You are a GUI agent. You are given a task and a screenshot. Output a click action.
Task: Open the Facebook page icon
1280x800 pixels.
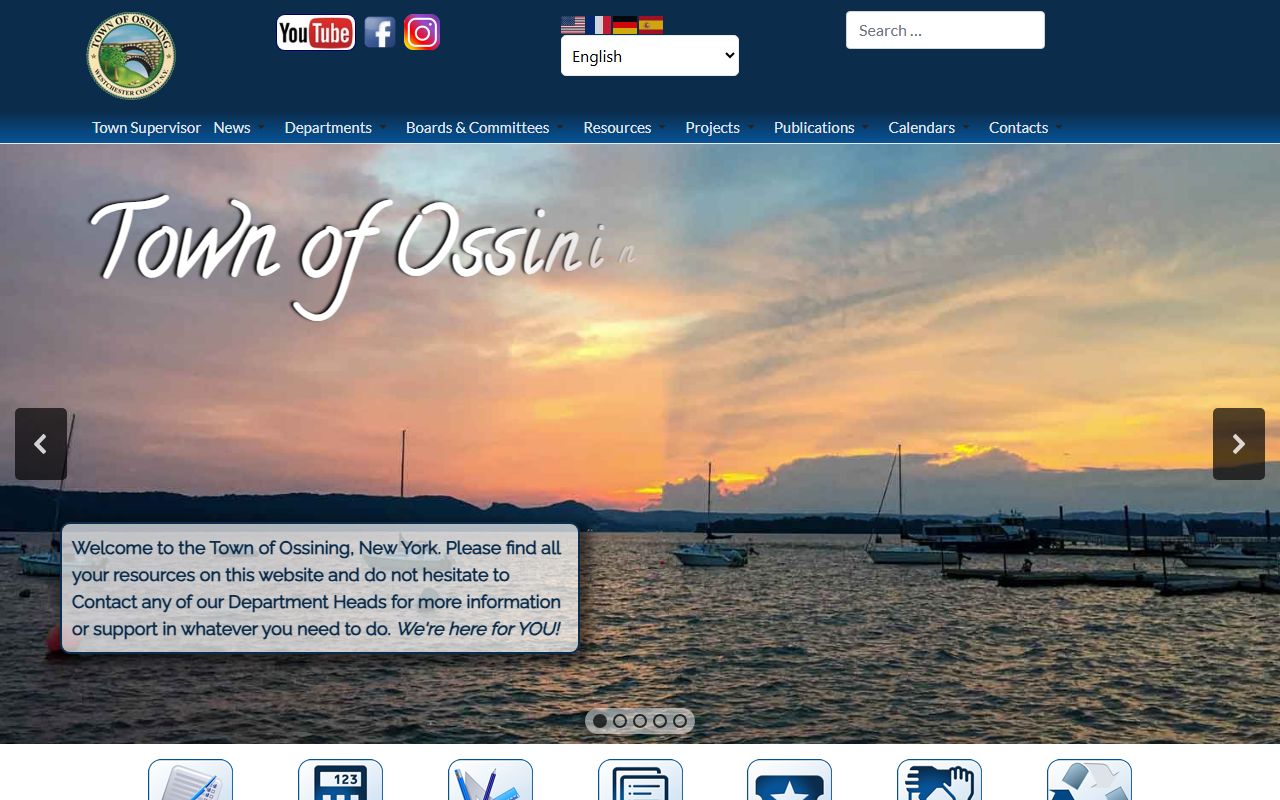pos(379,33)
